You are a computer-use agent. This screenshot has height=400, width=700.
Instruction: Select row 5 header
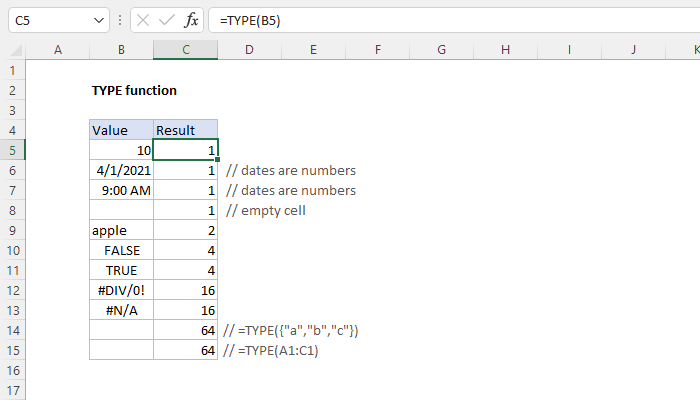(12, 150)
